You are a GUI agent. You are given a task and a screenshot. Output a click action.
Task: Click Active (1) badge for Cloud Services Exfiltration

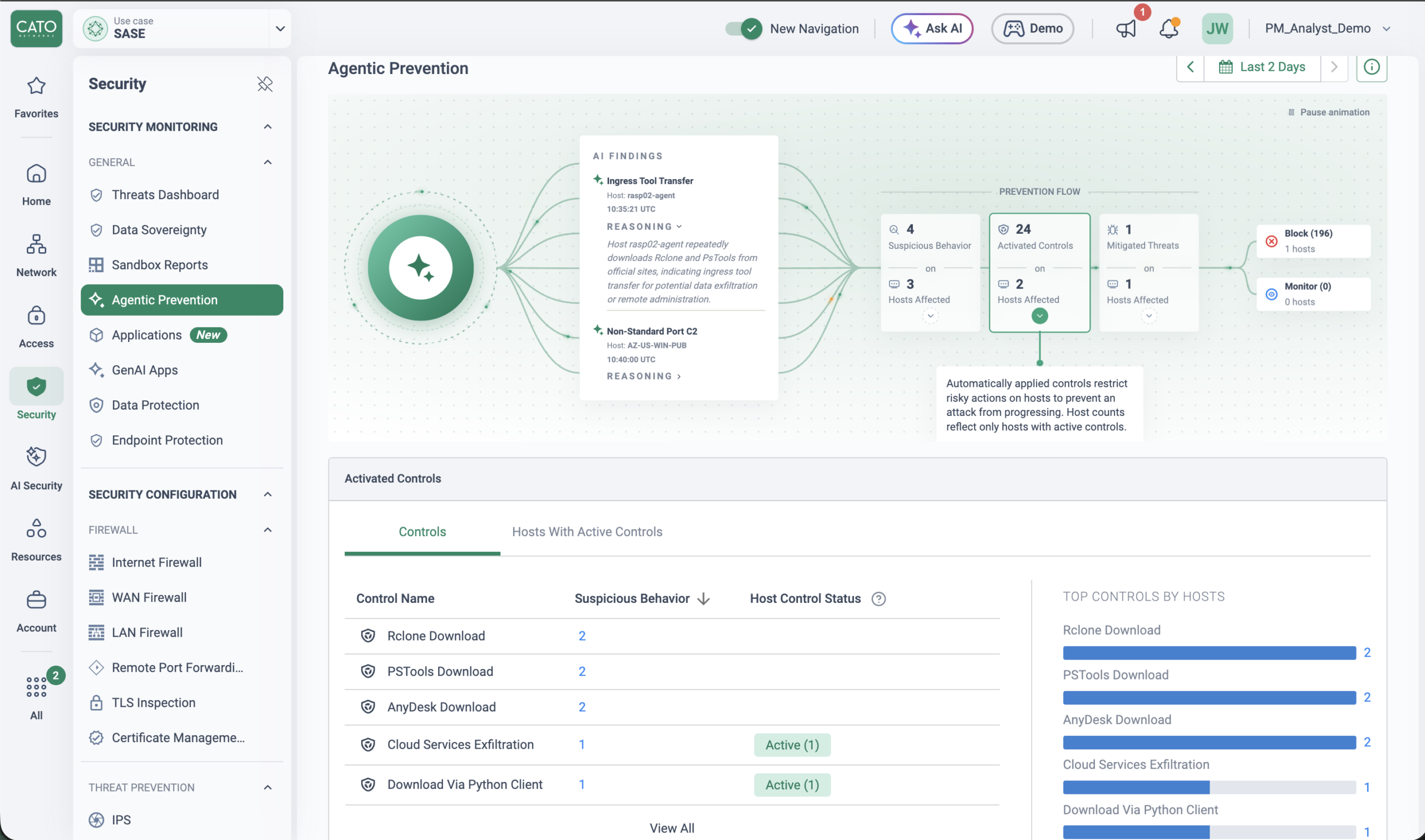tap(792, 745)
